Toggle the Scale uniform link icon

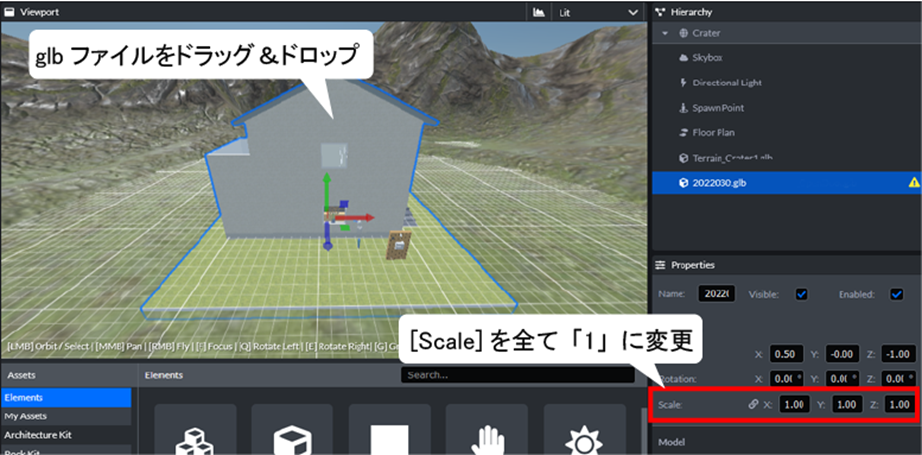click(753, 404)
